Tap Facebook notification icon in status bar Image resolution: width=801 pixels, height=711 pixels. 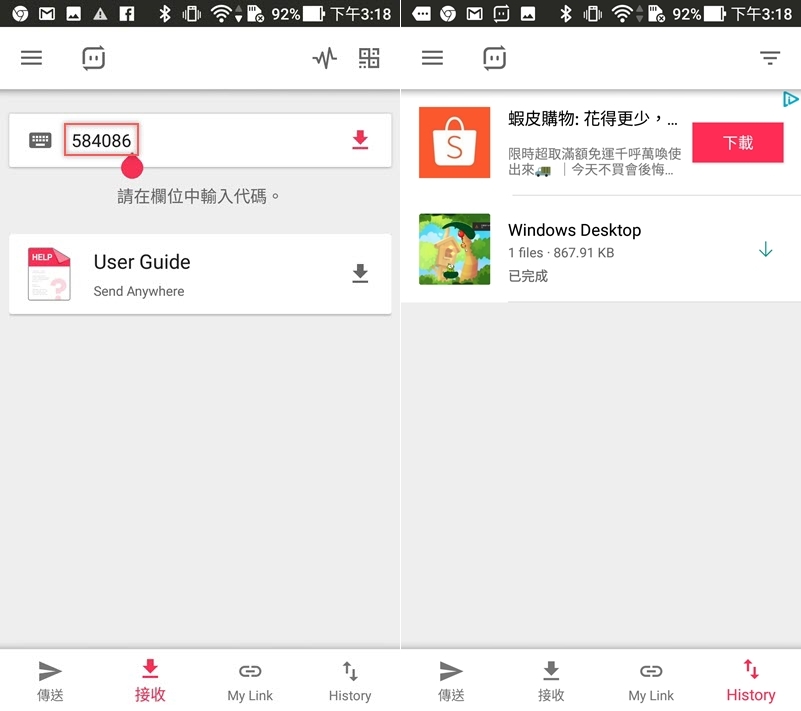pyautogui.click(x=127, y=14)
